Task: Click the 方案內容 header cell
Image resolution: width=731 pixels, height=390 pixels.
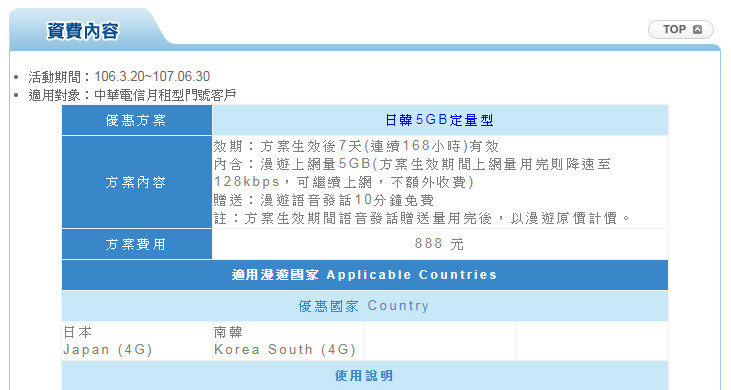Action: (x=137, y=182)
